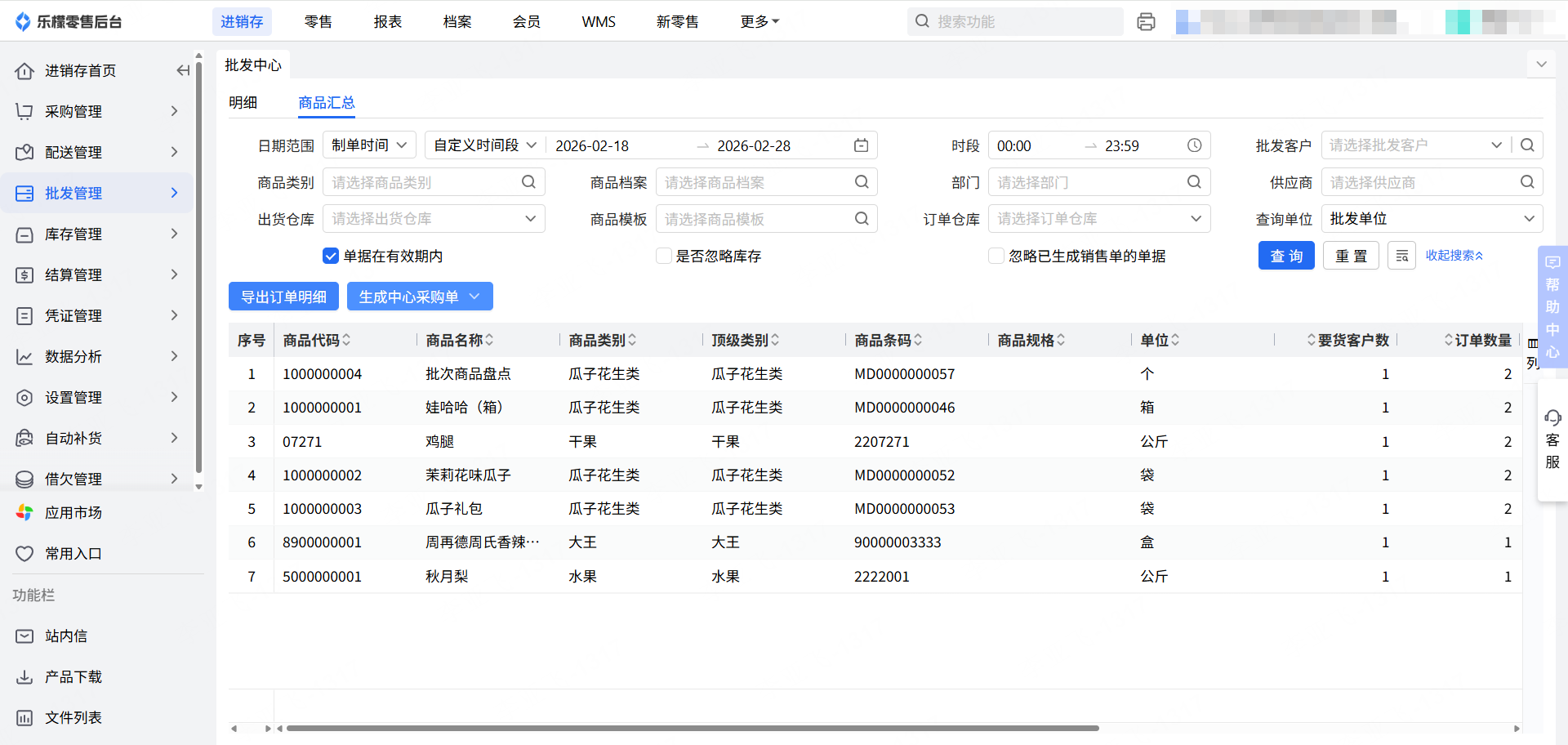Enable the 是否忽略库存 checkbox
1568x745 pixels.
pos(664,257)
